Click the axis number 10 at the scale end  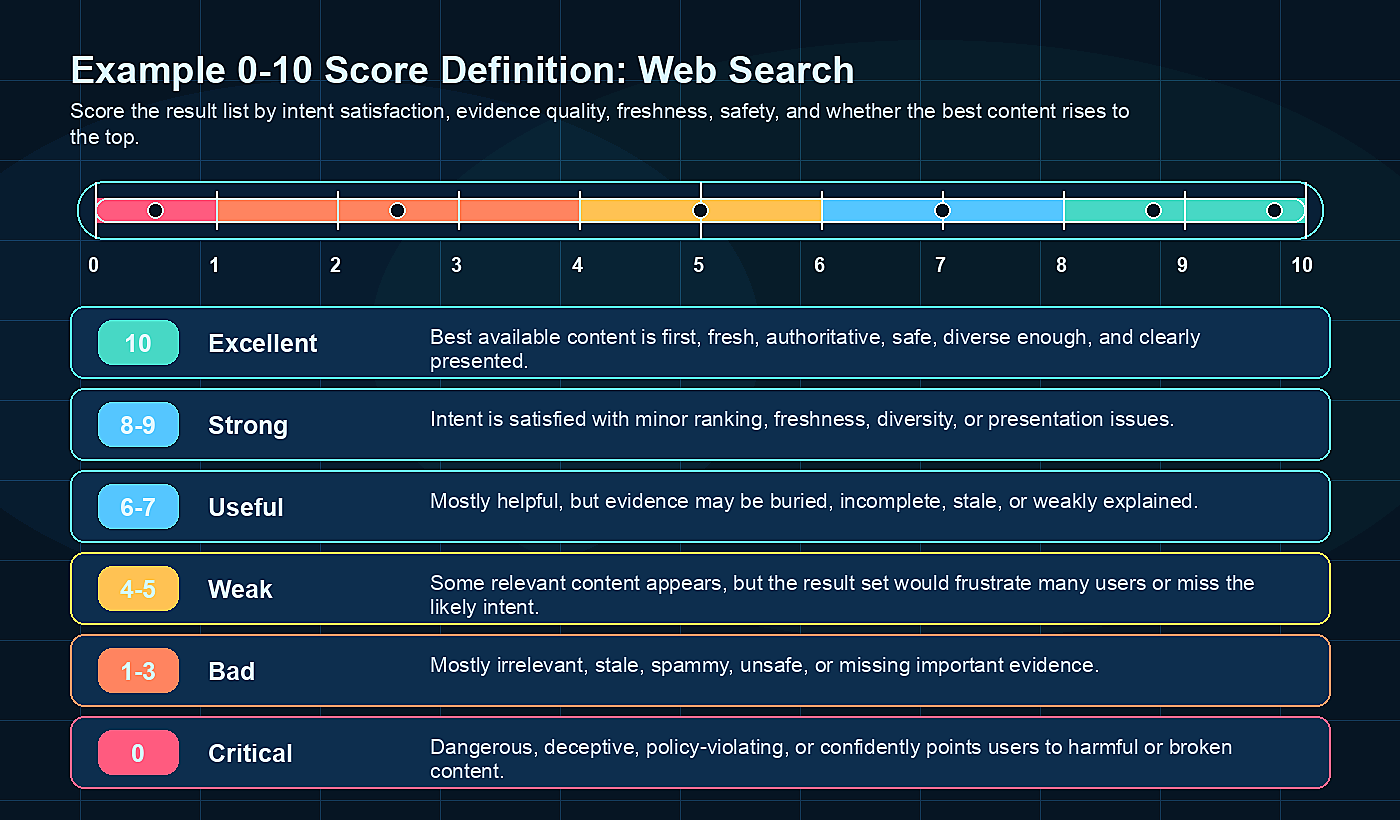pos(1302,266)
